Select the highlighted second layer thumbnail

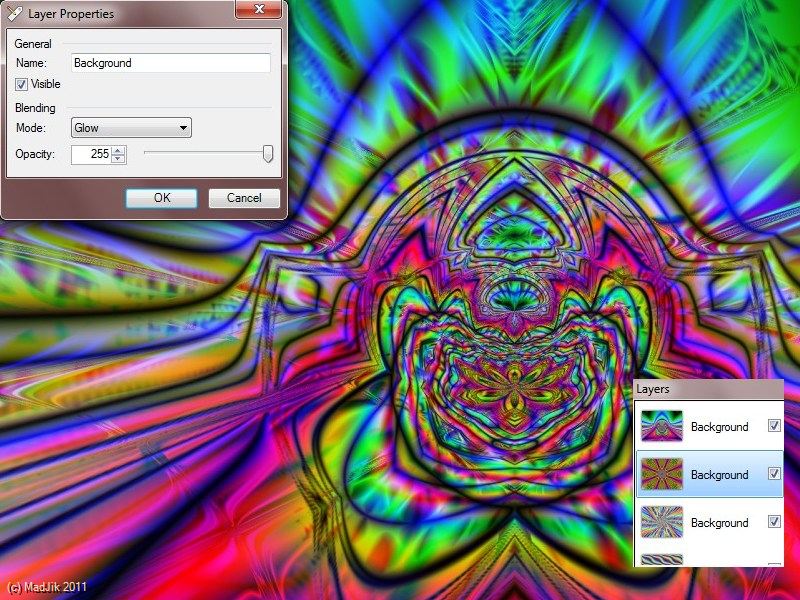click(662, 474)
